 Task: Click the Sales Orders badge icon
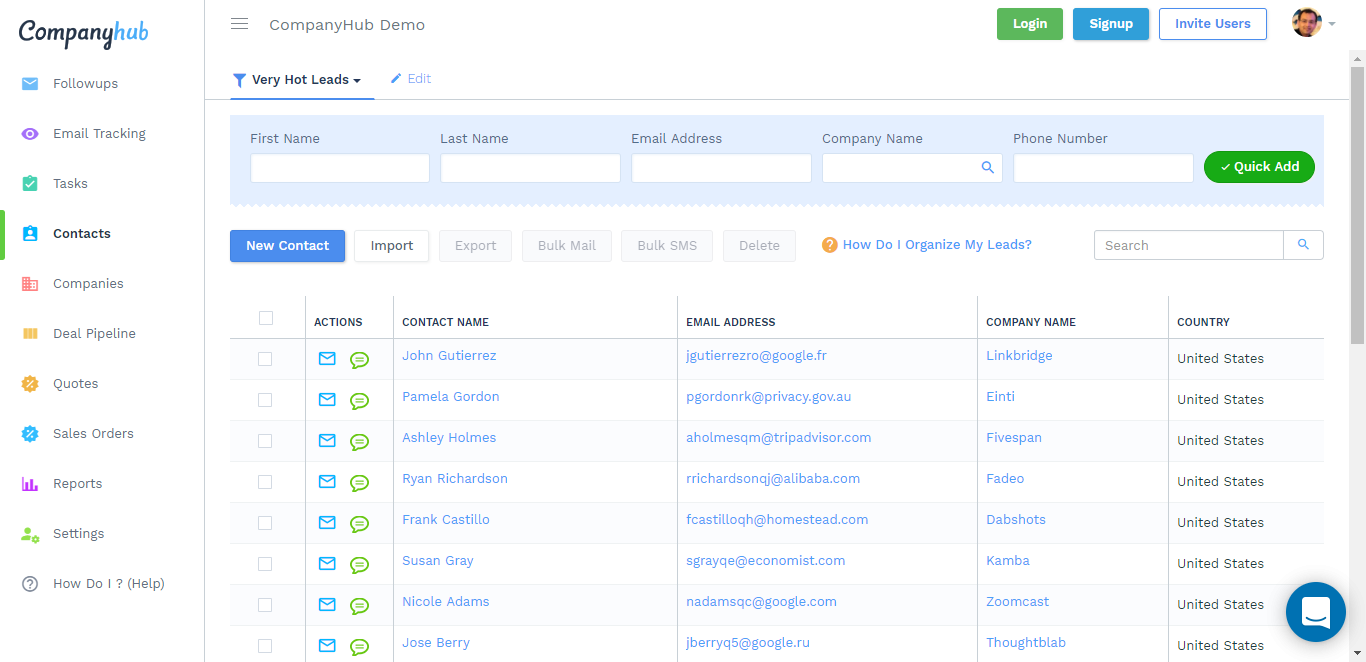click(30, 434)
